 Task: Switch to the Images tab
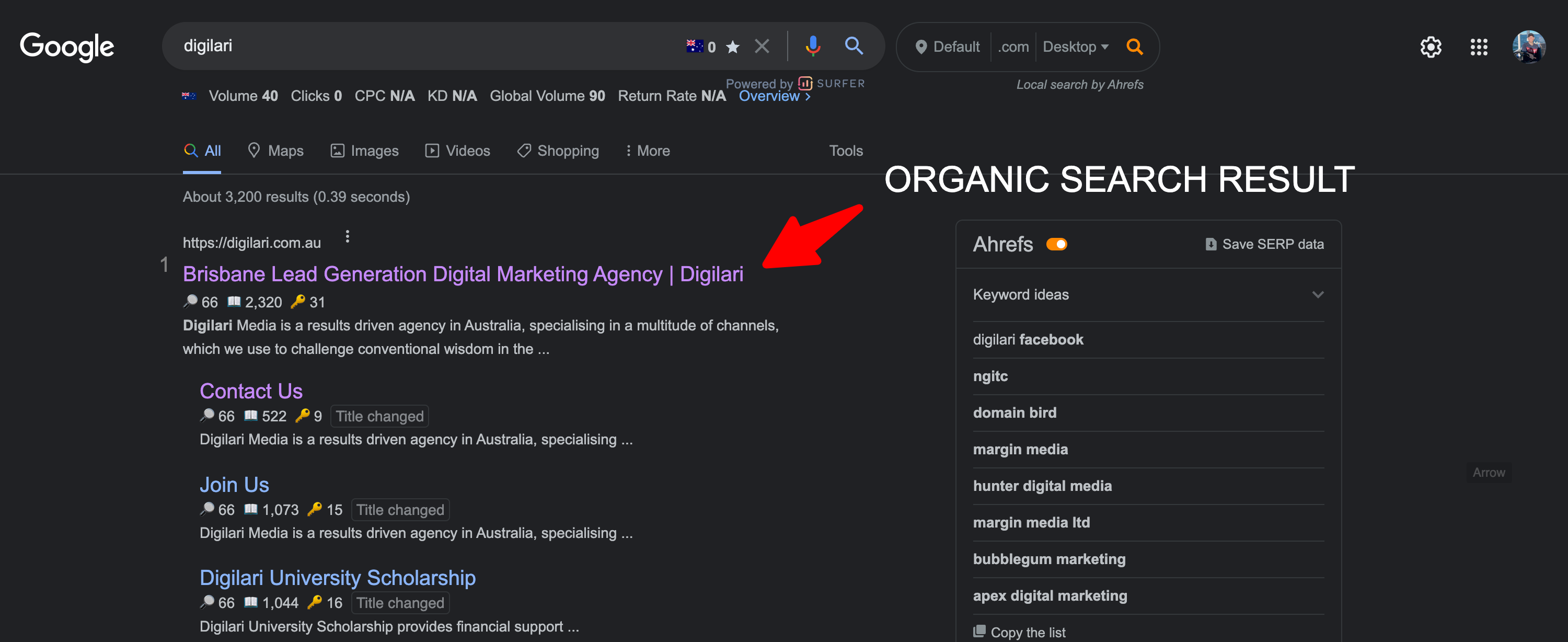(364, 151)
